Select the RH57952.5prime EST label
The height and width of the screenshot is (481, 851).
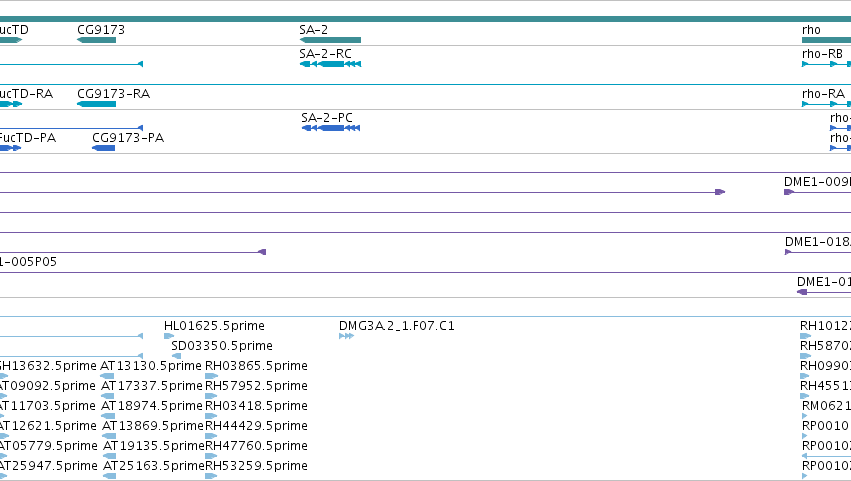tap(256, 386)
